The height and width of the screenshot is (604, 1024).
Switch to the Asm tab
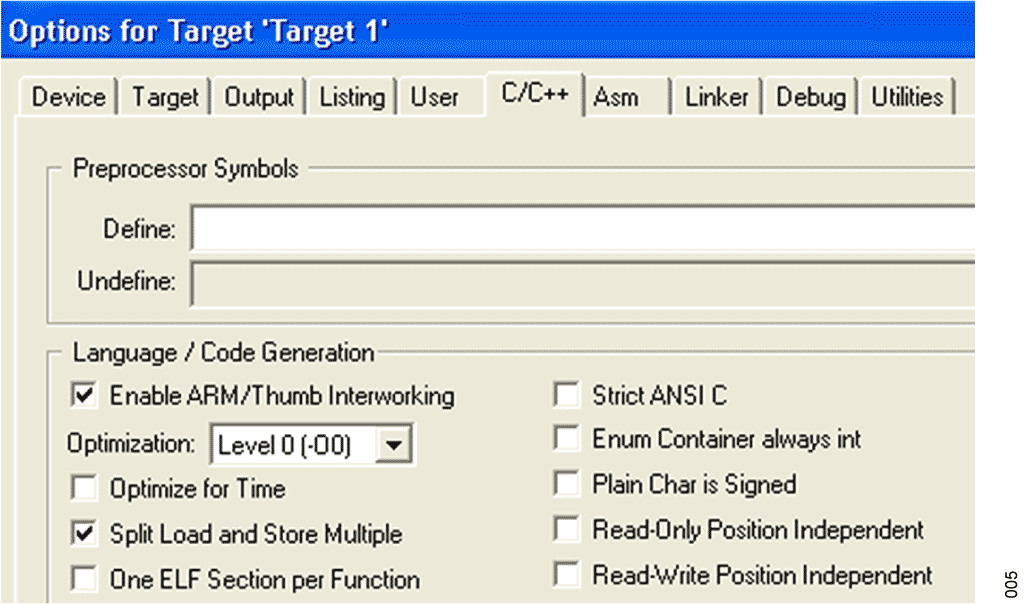coord(616,97)
